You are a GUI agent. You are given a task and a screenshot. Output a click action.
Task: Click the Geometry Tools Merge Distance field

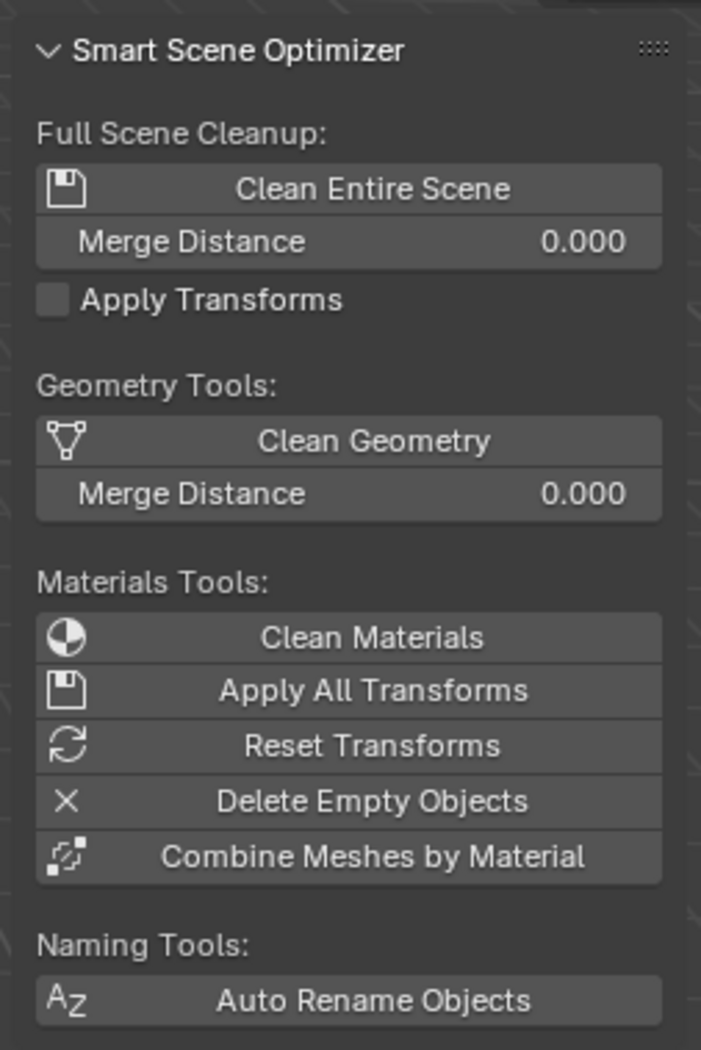[349, 494]
